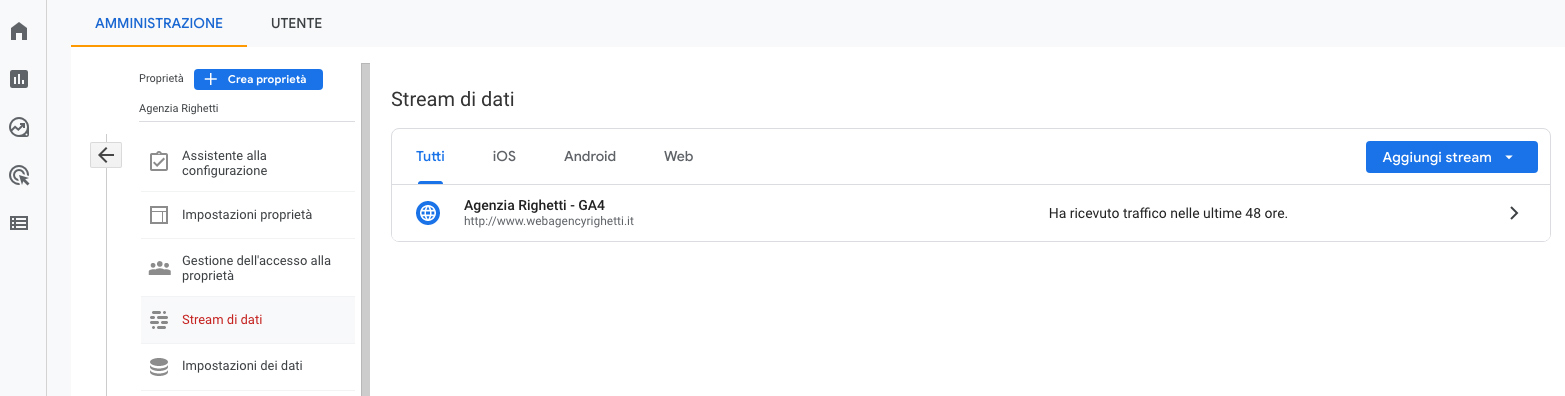Click the Stream di dati icon
The image size is (1565, 396).
[x=158, y=320]
